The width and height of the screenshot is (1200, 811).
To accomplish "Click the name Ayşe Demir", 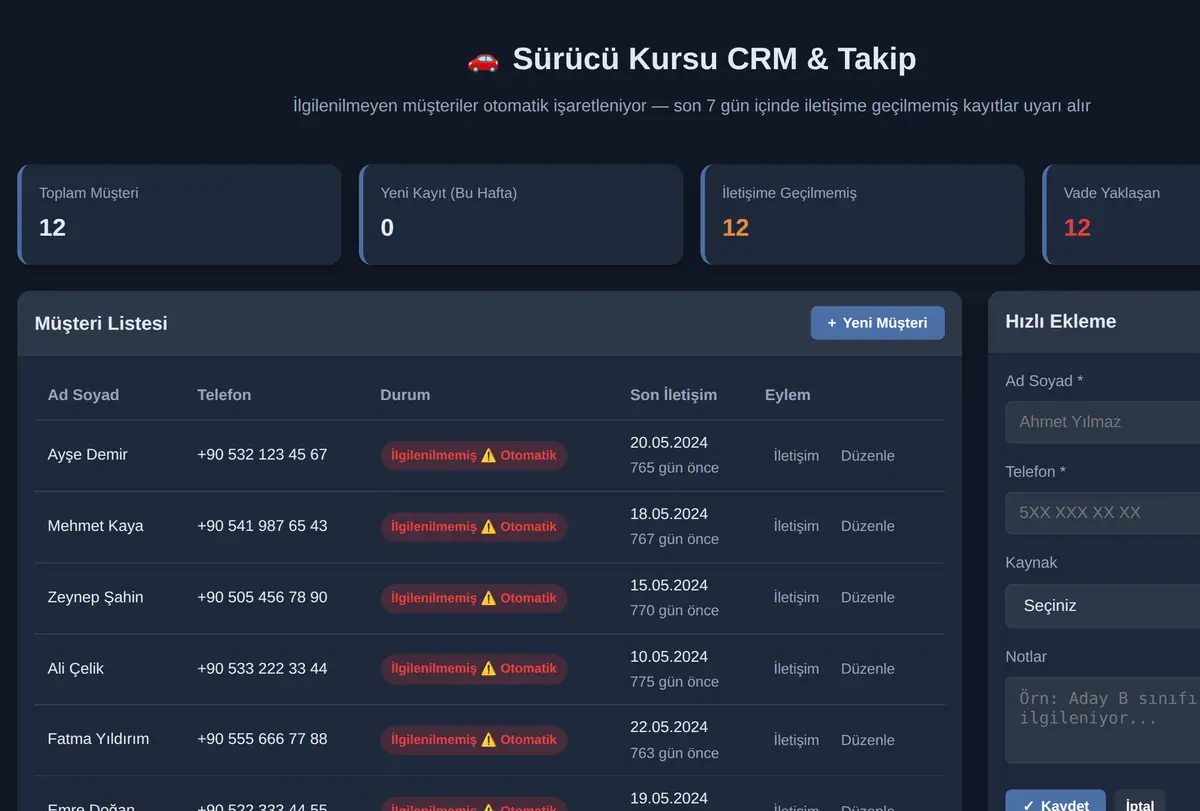I will tap(88, 455).
